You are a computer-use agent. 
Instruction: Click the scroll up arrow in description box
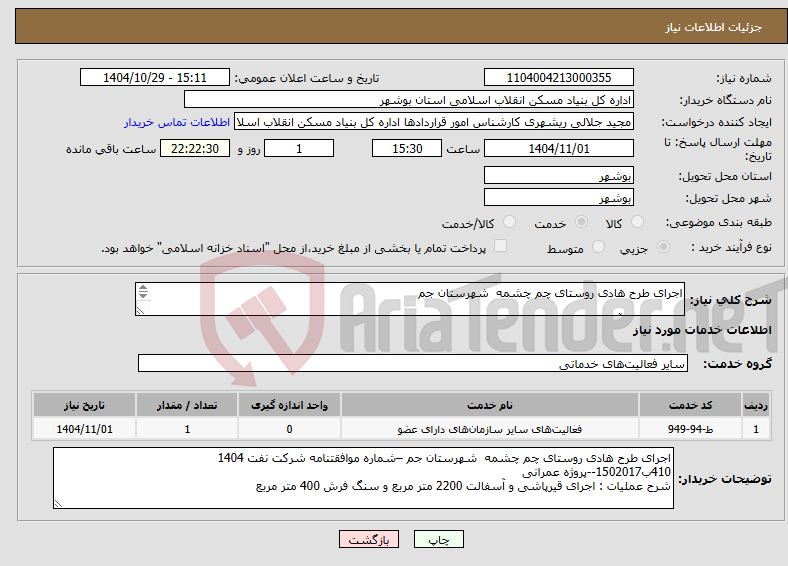143,288
